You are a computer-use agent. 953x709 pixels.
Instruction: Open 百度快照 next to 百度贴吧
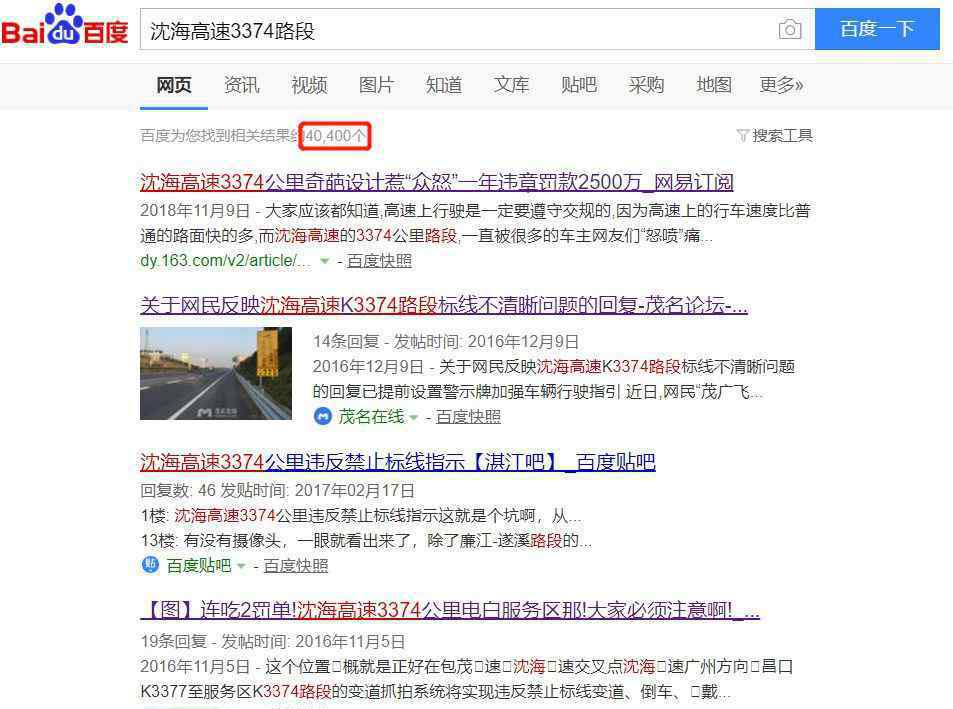click(x=295, y=566)
